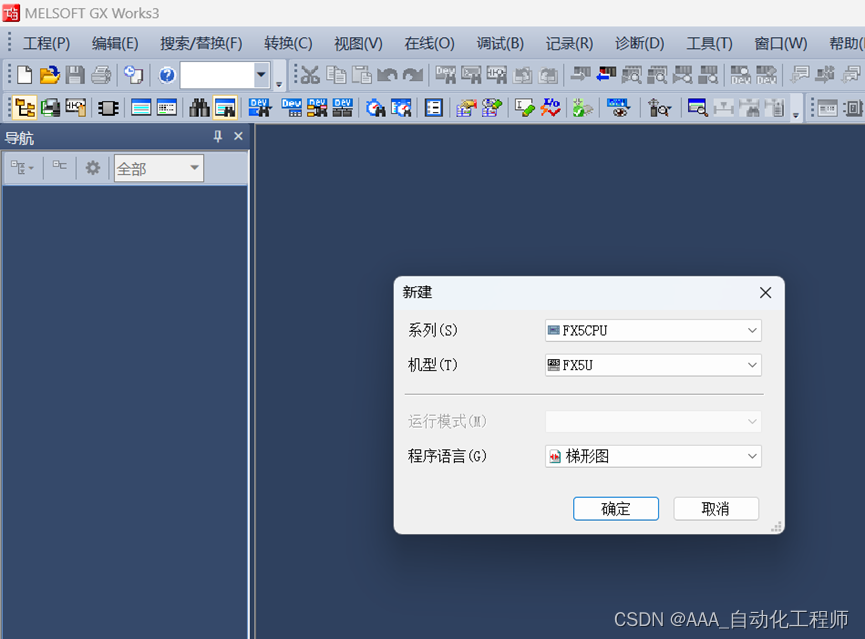Open the 在线(O) menu
Image resolution: width=865 pixels, height=639 pixels.
coord(429,43)
